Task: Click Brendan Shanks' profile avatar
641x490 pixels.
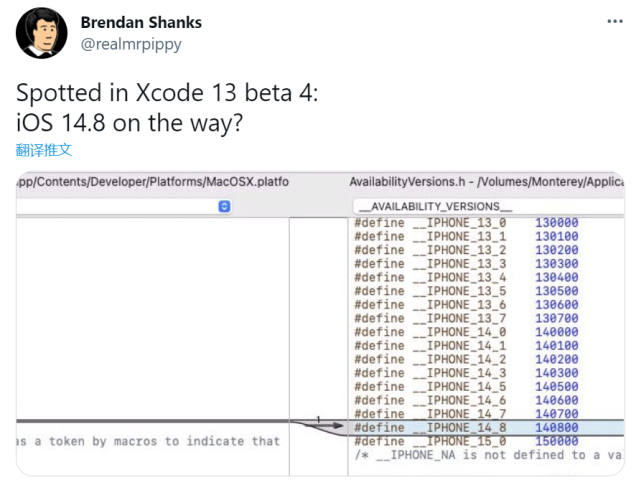Action: pyautogui.click(x=40, y=34)
